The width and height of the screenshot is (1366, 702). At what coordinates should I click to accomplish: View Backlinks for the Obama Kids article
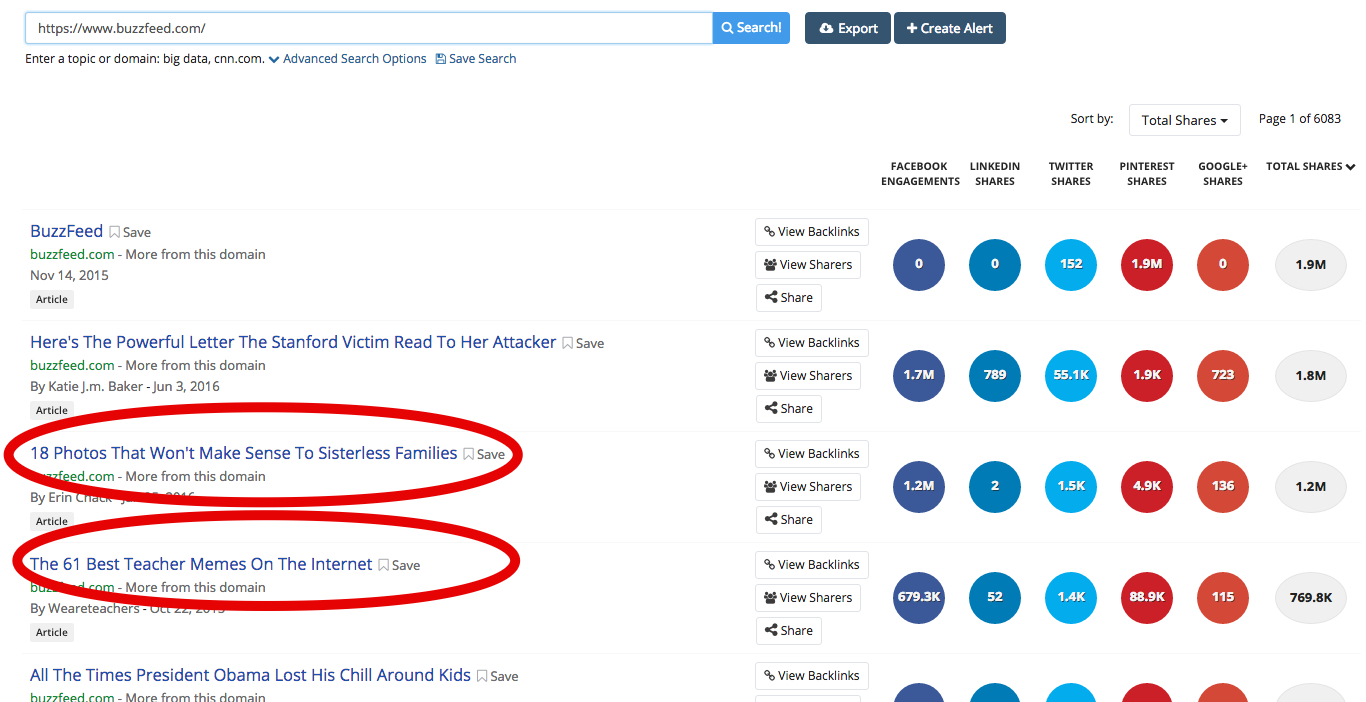812,676
